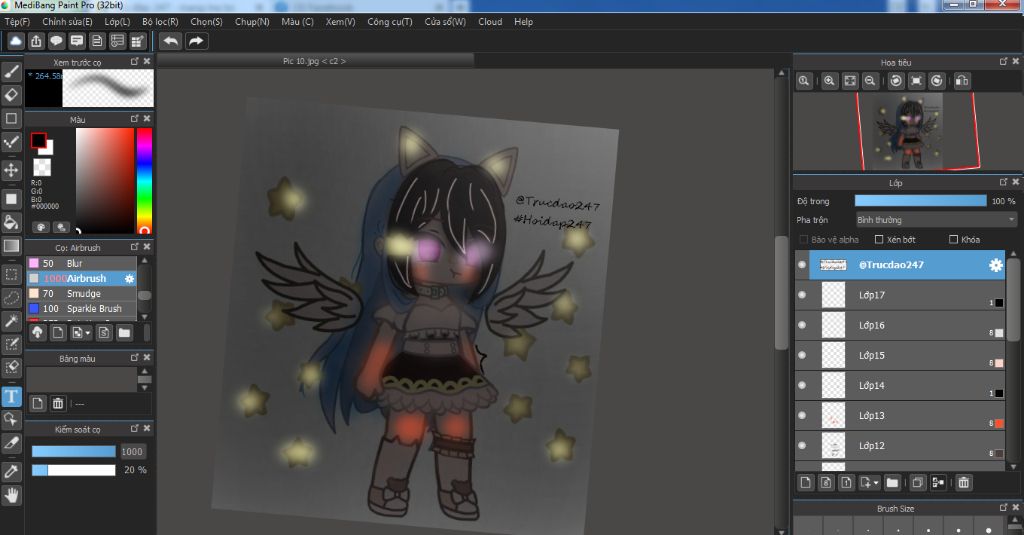This screenshot has height=535, width=1024.
Task: Download cloud brush in brush panel
Action: pos(37,332)
